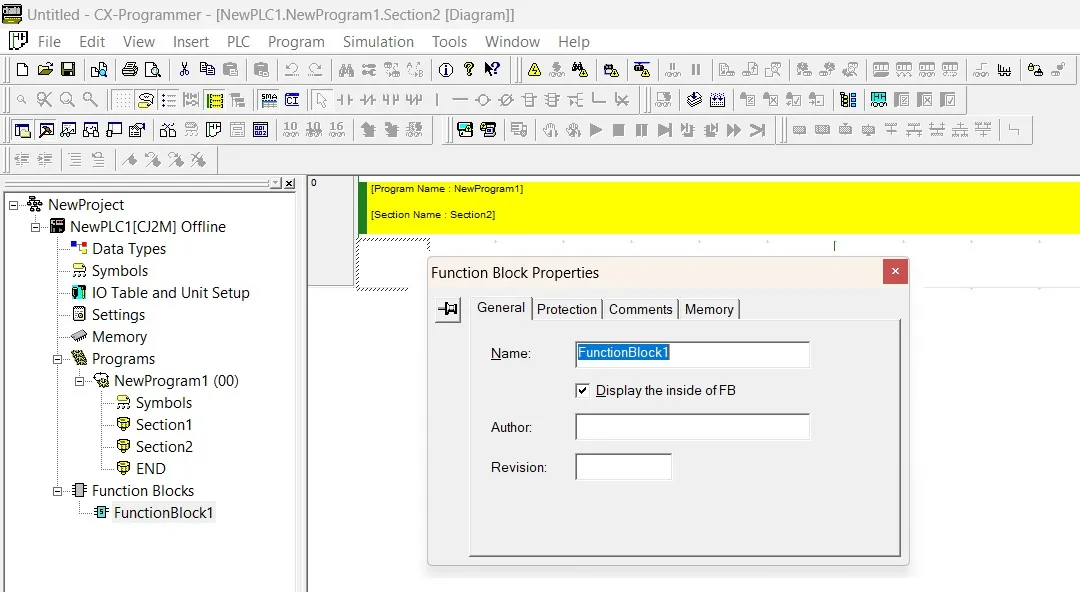The height and width of the screenshot is (592, 1080).
Task: Select END section in project tree
Action: pos(151,469)
